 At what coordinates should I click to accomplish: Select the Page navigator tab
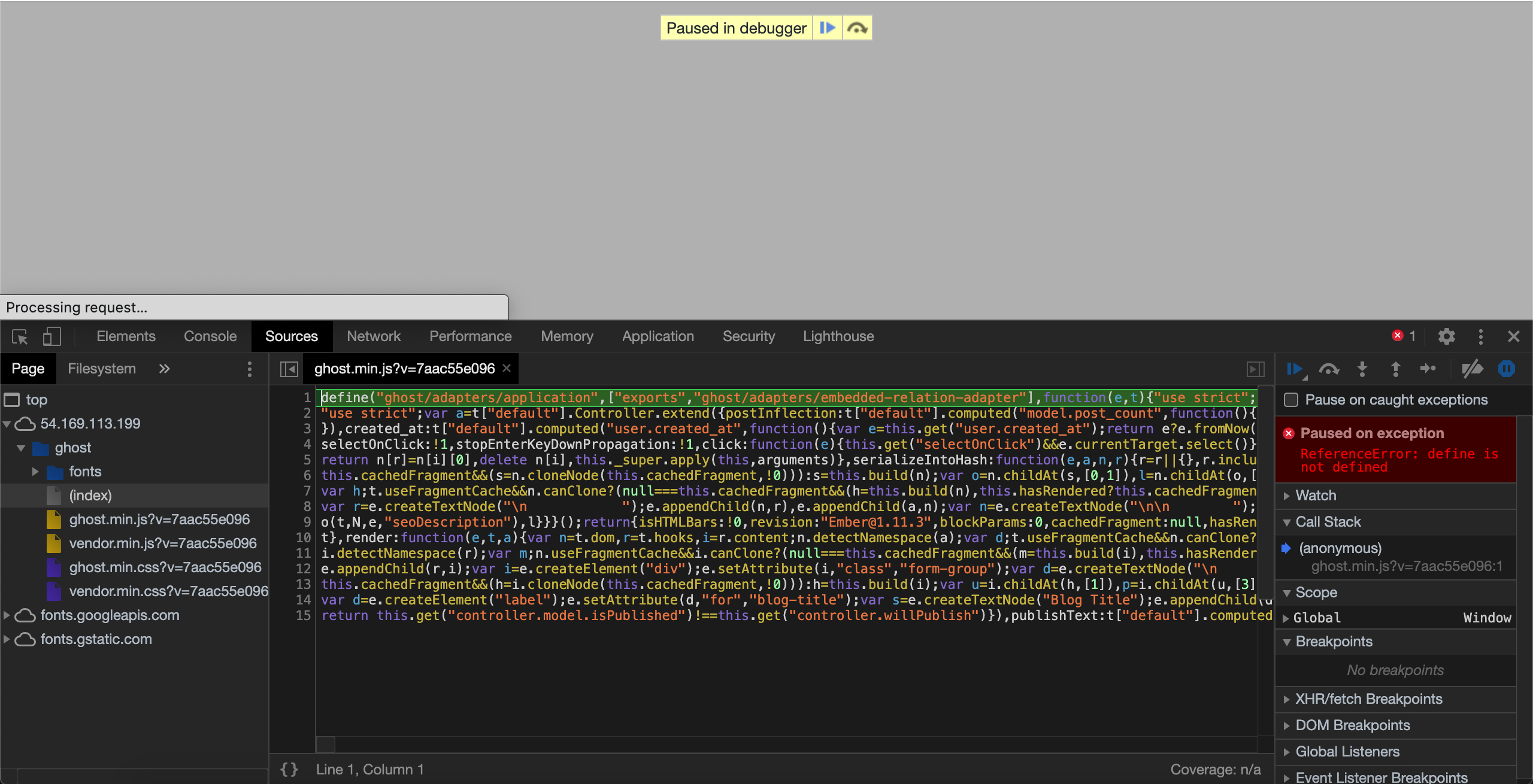[x=28, y=369]
